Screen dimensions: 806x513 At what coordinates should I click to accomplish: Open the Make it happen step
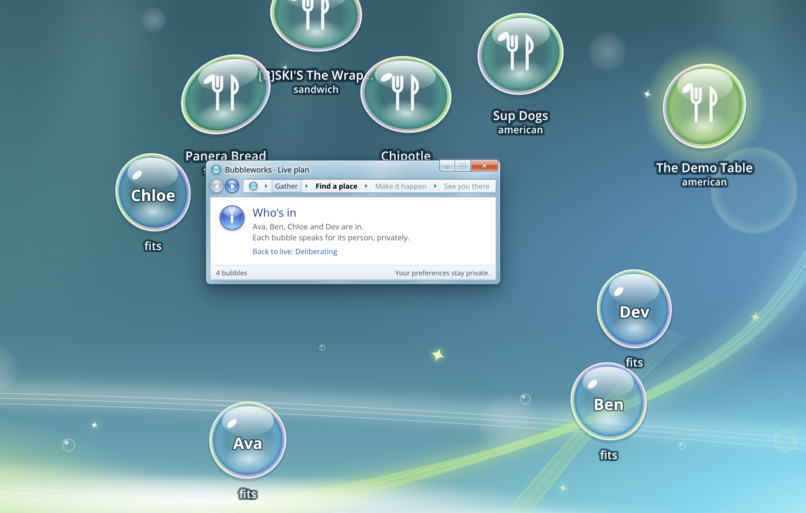click(x=400, y=186)
